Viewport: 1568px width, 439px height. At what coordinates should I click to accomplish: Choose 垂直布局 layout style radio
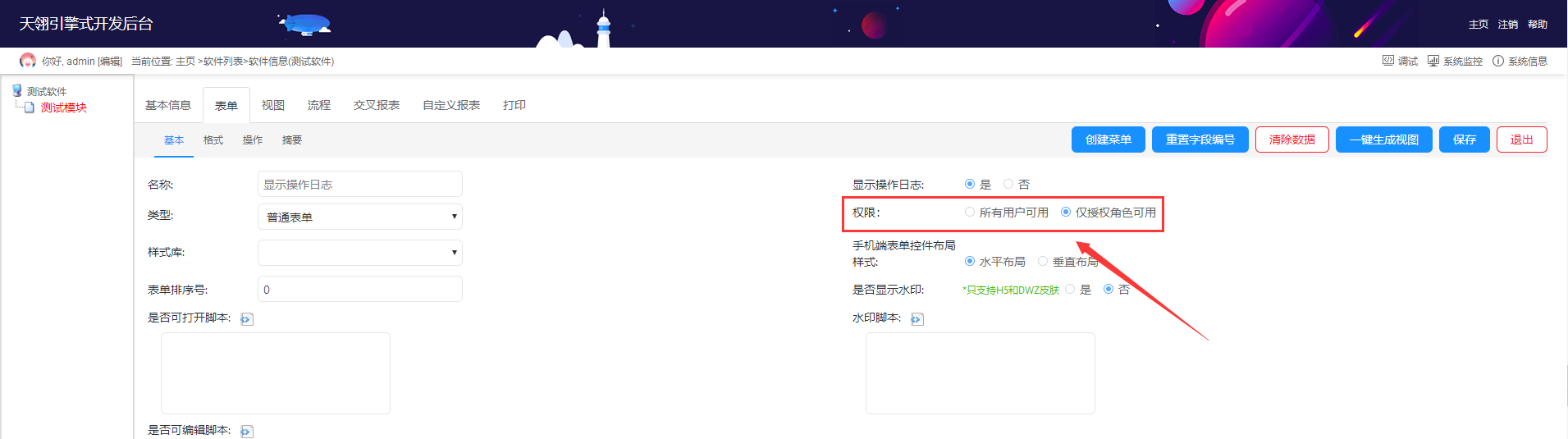click(1043, 261)
